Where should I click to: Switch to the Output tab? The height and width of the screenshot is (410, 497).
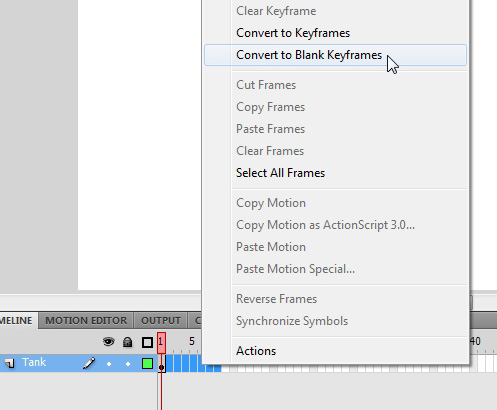[161, 321]
